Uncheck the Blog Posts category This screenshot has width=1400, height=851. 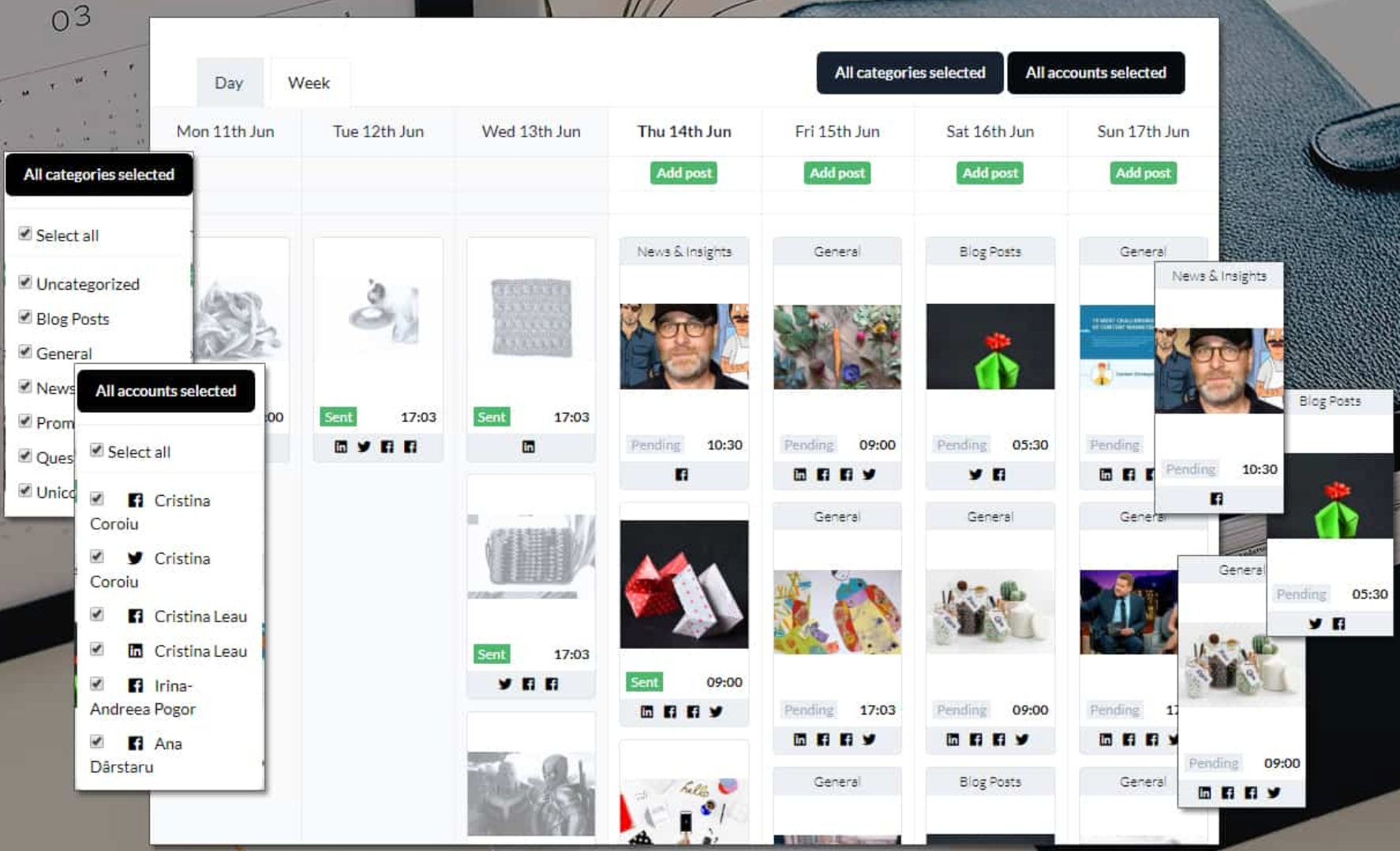[24, 317]
